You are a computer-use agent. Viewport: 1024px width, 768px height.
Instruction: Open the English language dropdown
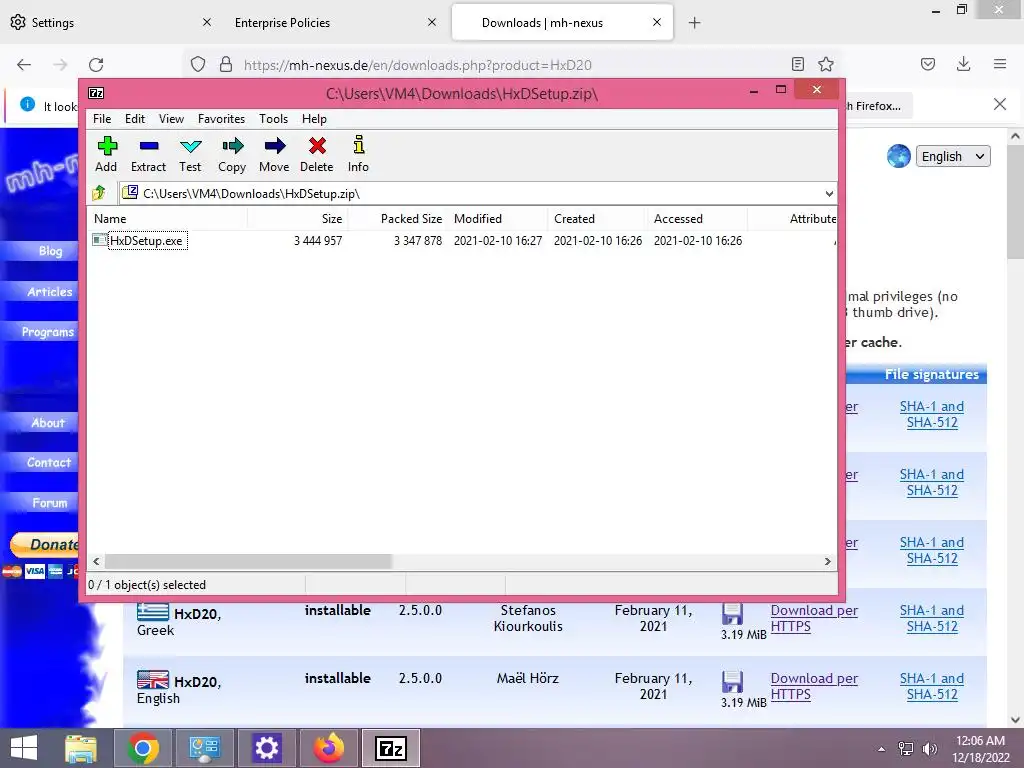pos(953,157)
